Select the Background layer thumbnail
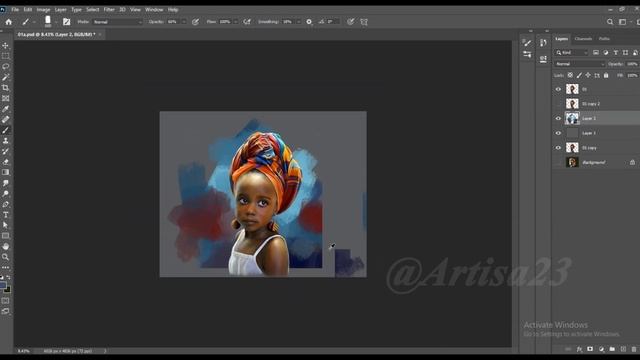The image size is (640, 360). tap(572, 162)
